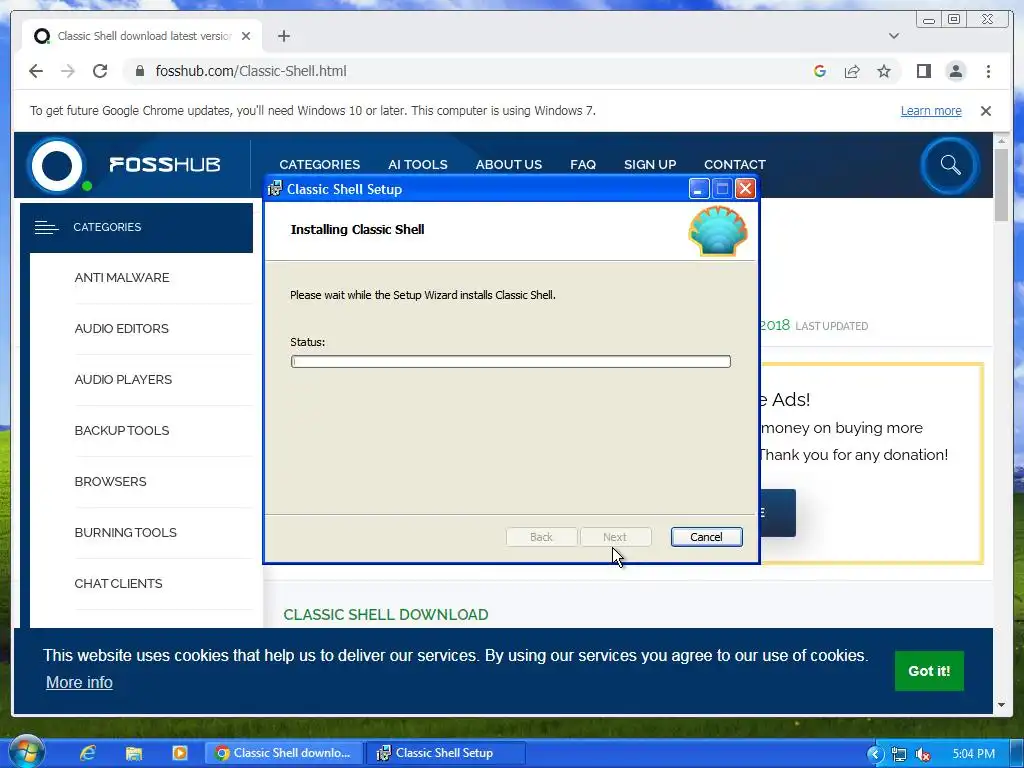This screenshot has height=768, width=1024.
Task: Open Windows Media Player from taskbar
Action: coord(180,753)
